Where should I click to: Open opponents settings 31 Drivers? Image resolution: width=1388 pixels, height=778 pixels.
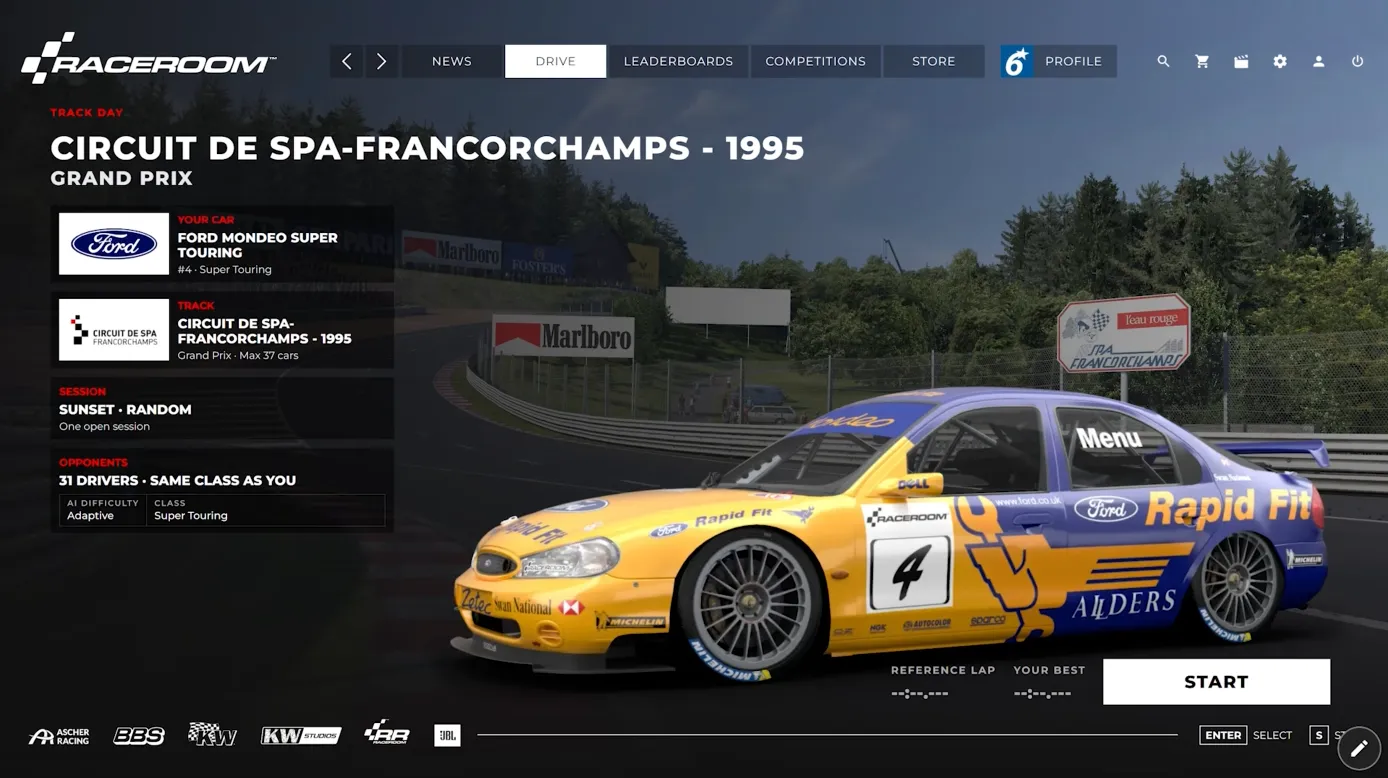(222, 490)
